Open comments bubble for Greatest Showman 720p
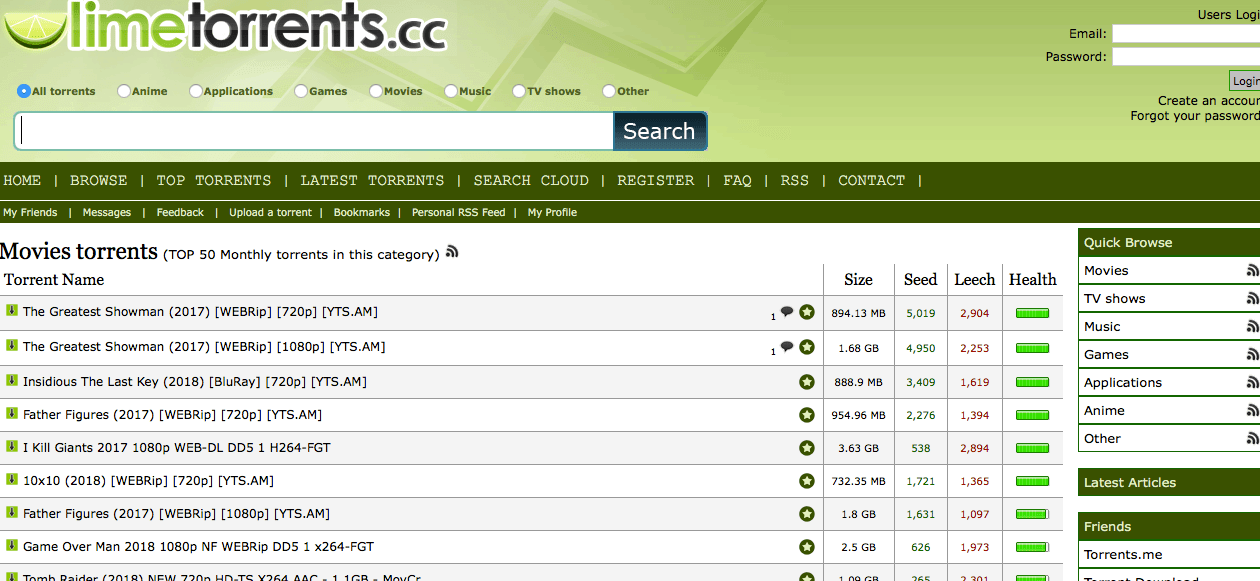 click(x=787, y=312)
